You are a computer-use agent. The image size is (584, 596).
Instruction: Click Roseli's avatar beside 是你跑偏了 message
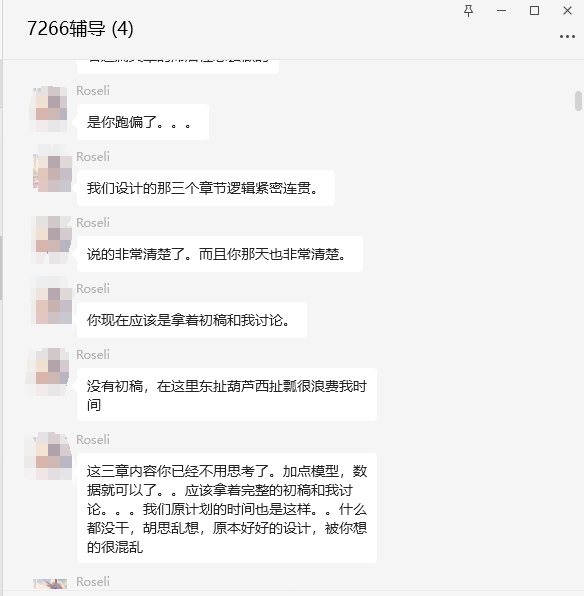coord(50,109)
